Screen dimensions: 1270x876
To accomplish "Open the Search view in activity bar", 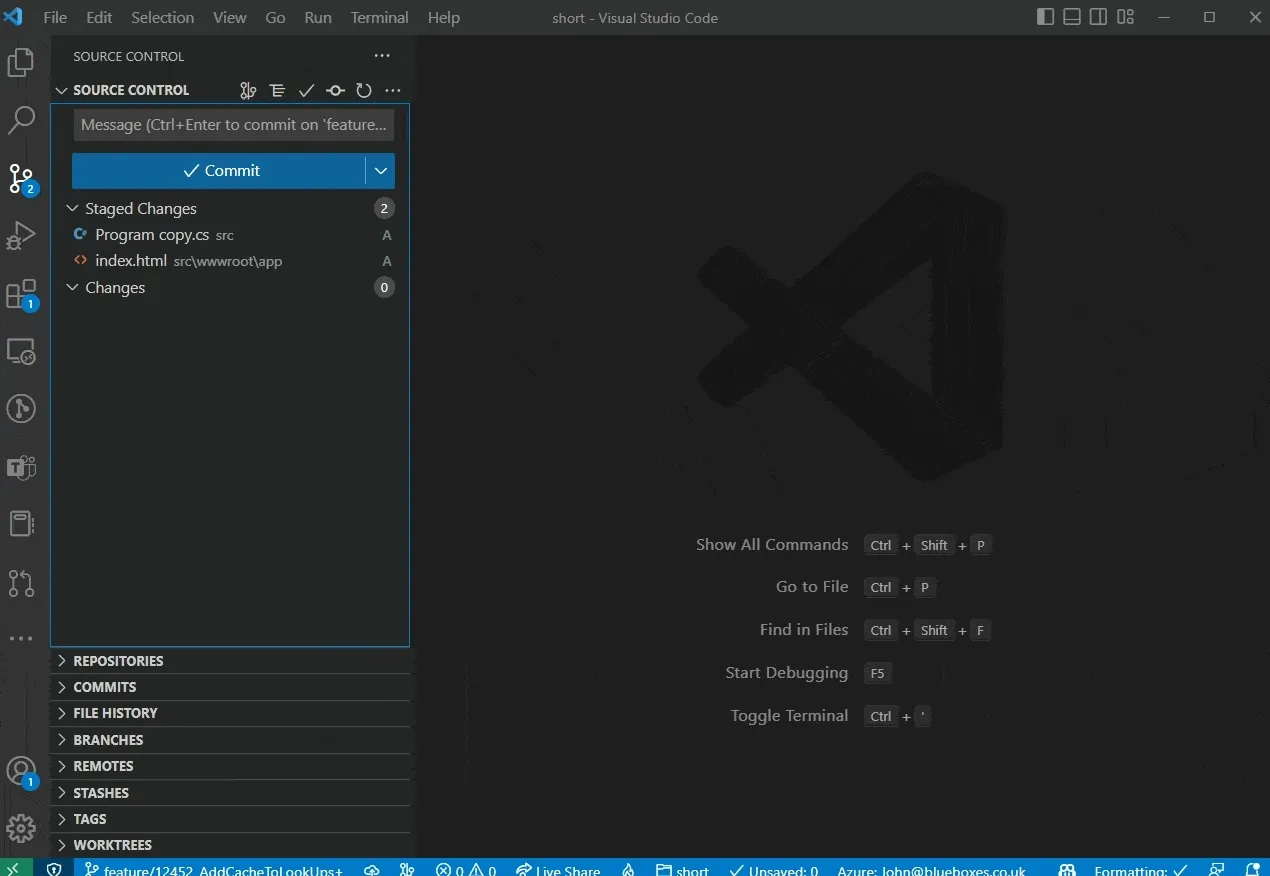I will (21, 121).
